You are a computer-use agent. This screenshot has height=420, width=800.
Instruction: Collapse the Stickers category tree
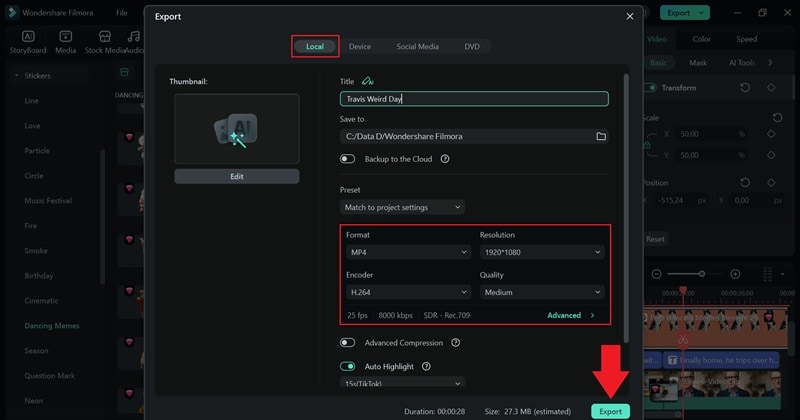[x=16, y=76]
